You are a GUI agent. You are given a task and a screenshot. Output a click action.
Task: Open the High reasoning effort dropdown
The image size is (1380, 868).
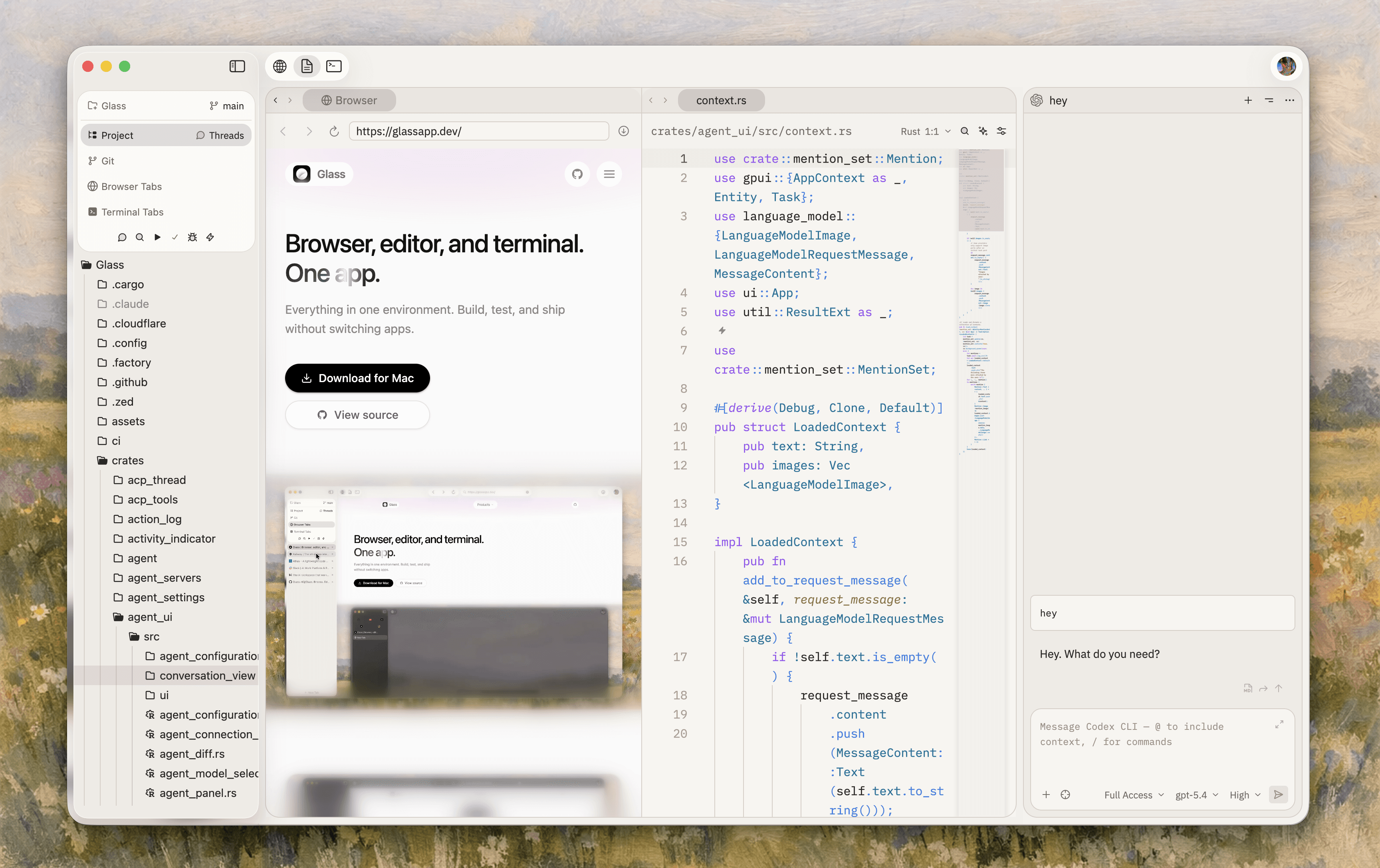[1245, 795]
